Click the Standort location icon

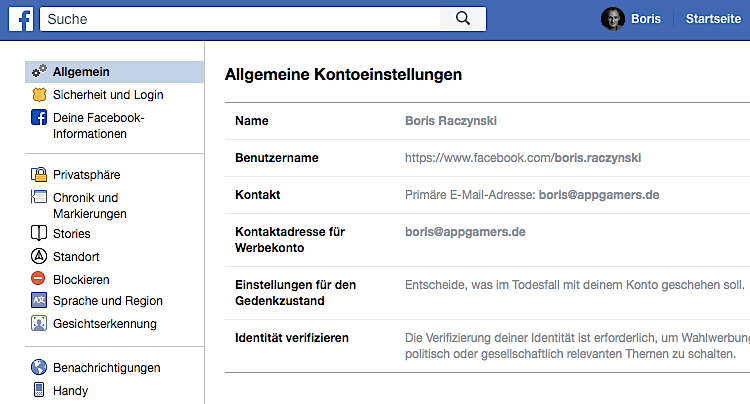pos(39,256)
